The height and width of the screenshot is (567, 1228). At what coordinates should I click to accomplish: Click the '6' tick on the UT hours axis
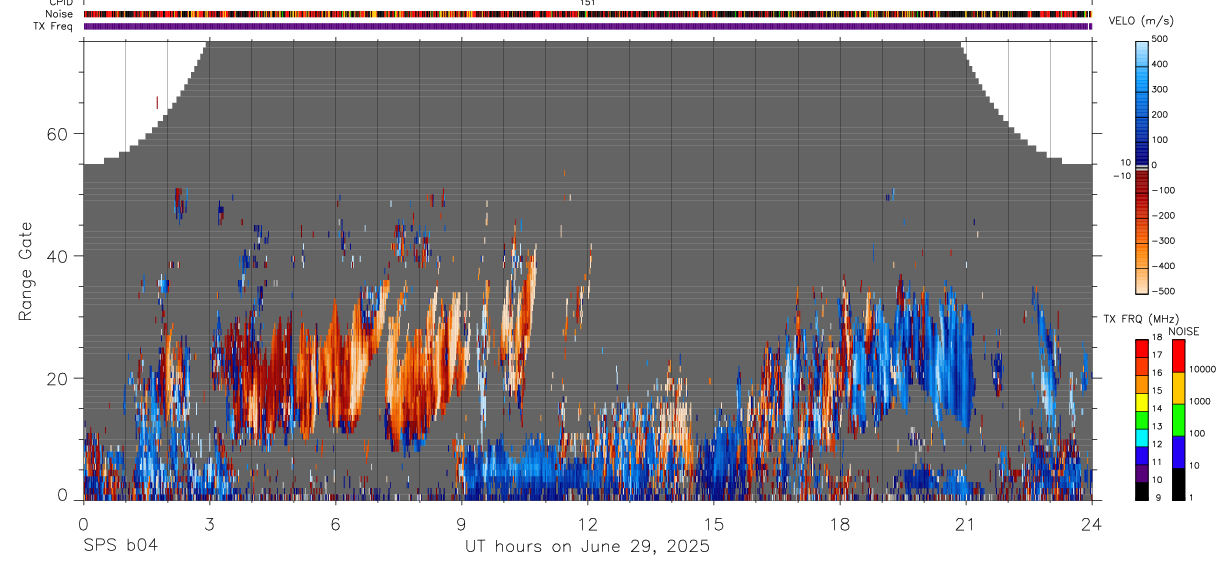pyautogui.click(x=335, y=523)
